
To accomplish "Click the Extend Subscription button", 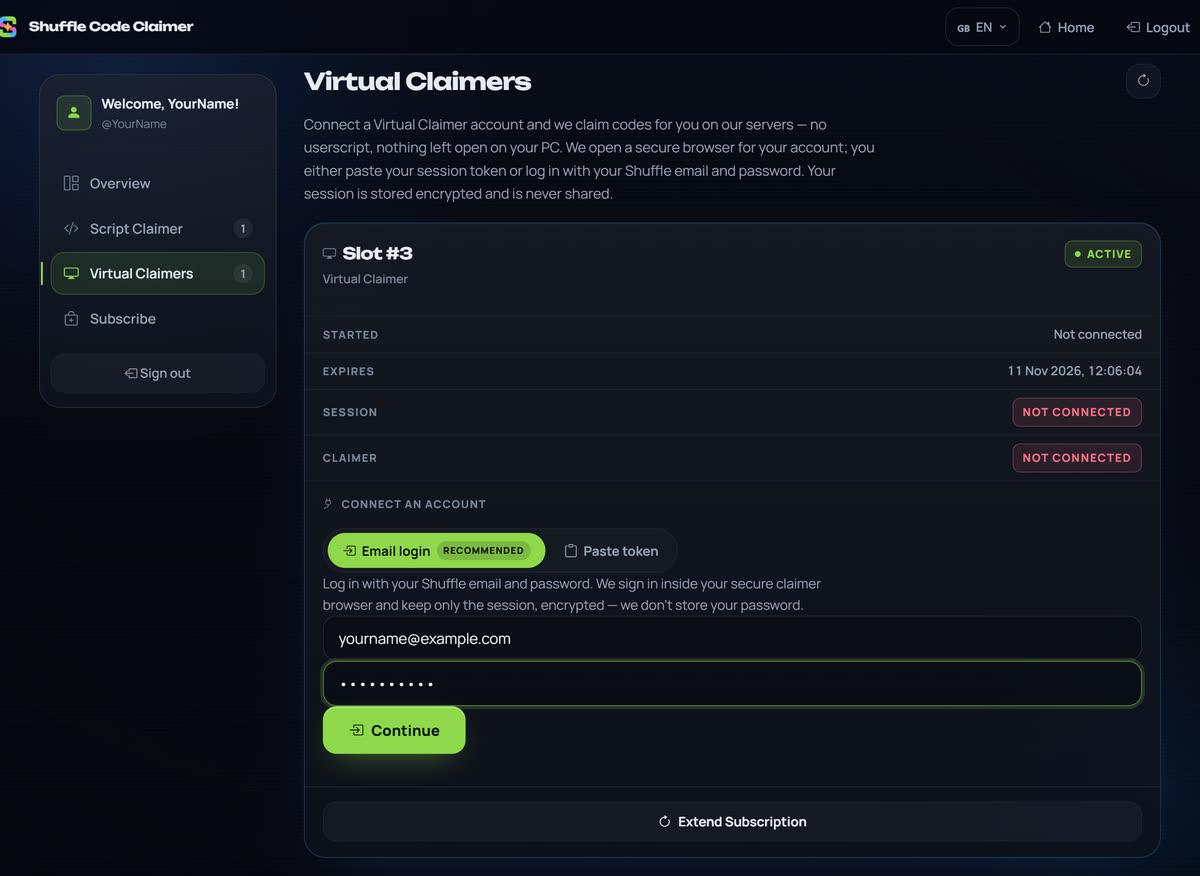I will click(732, 821).
